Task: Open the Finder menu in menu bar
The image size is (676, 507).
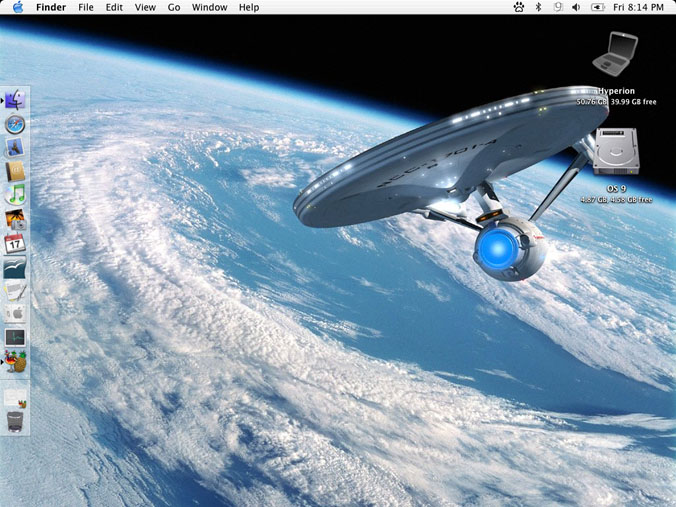Action: pos(51,7)
